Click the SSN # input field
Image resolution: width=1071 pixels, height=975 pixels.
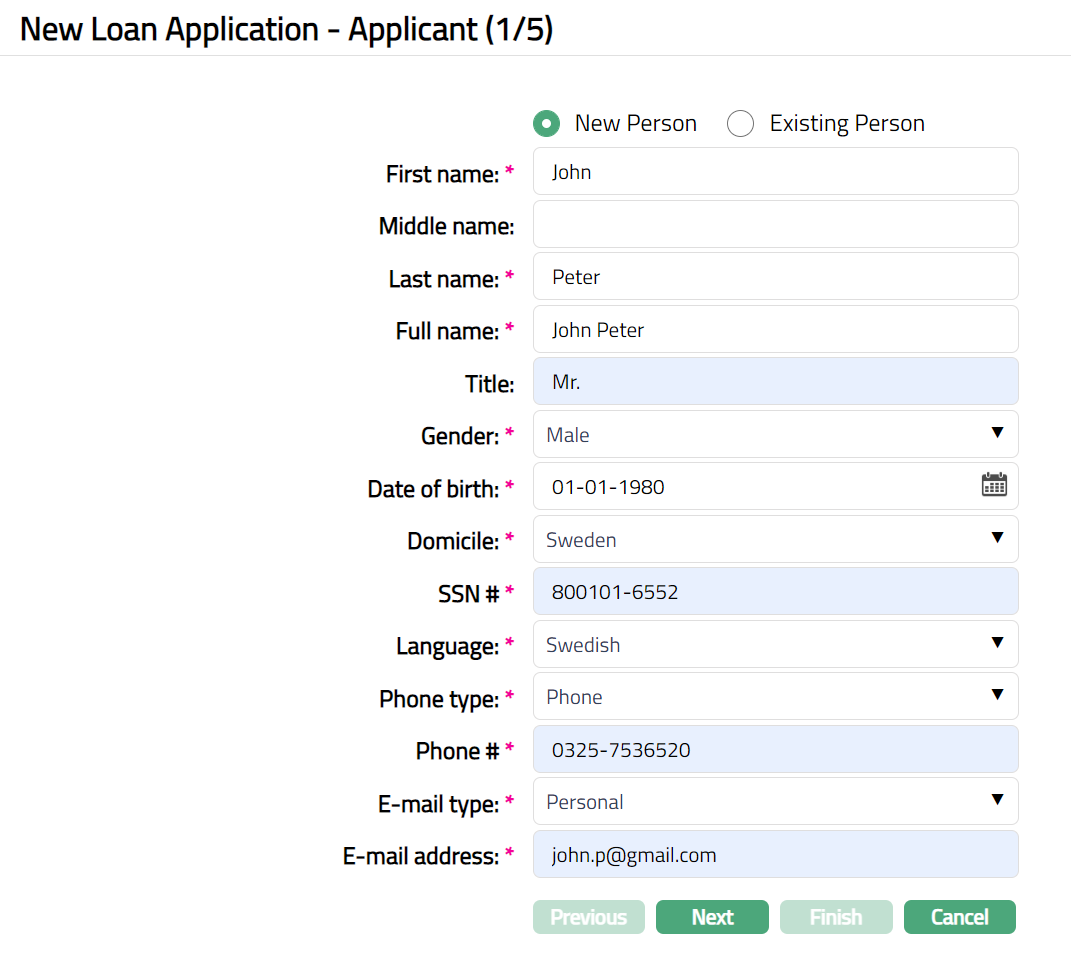[775, 592]
